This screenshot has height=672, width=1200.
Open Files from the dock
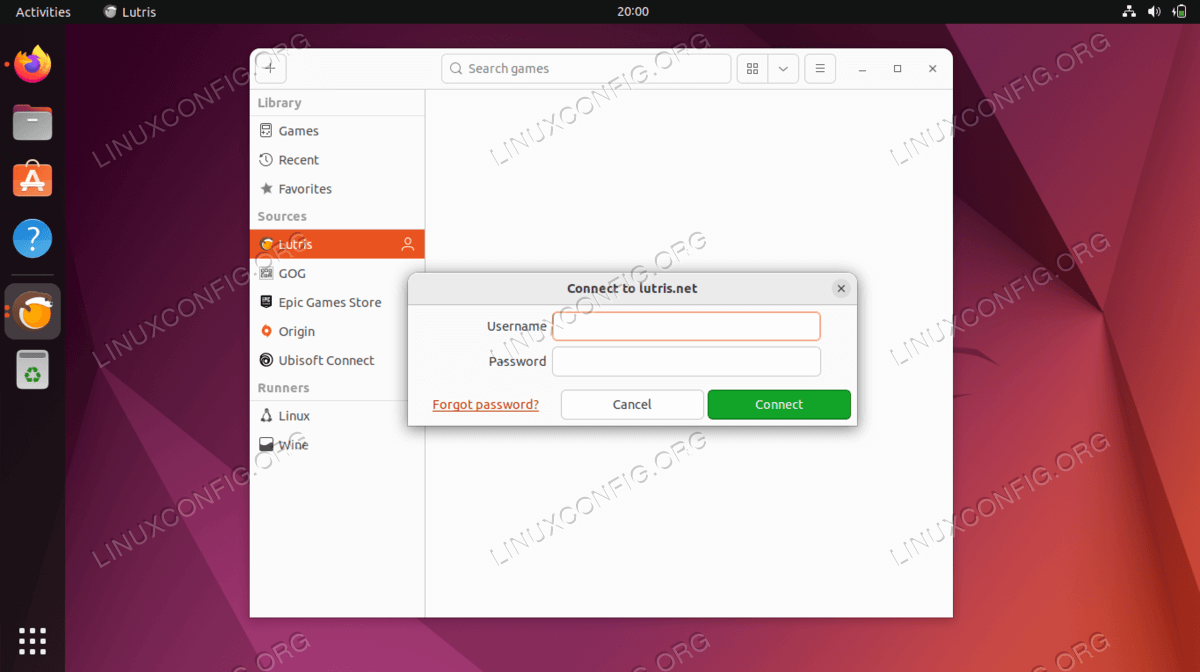coord(33,122)
